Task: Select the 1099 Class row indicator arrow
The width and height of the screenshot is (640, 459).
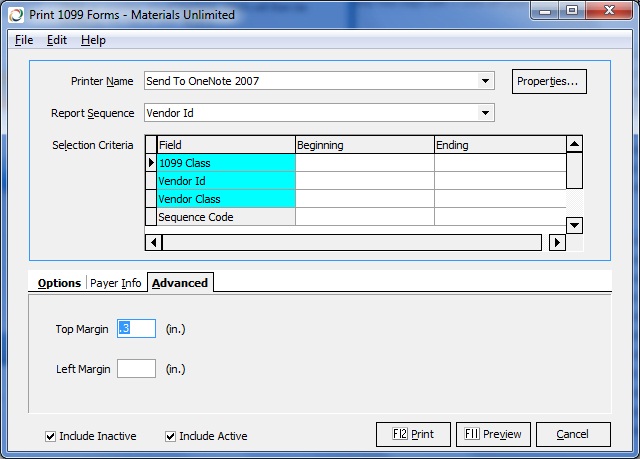Action: (x=151, y=163)
